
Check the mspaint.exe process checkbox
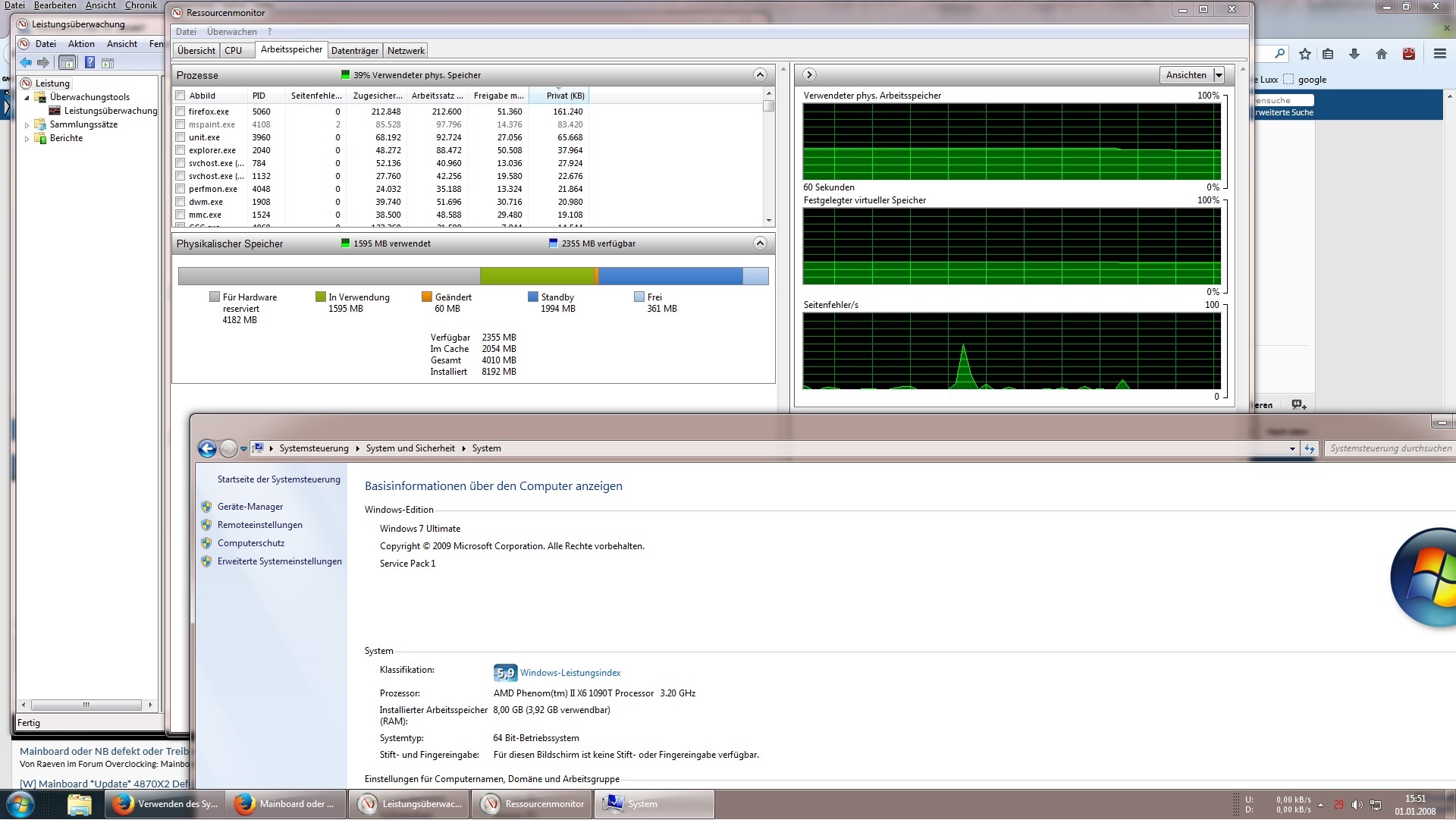pyautogui.click(x=180, y=124)
